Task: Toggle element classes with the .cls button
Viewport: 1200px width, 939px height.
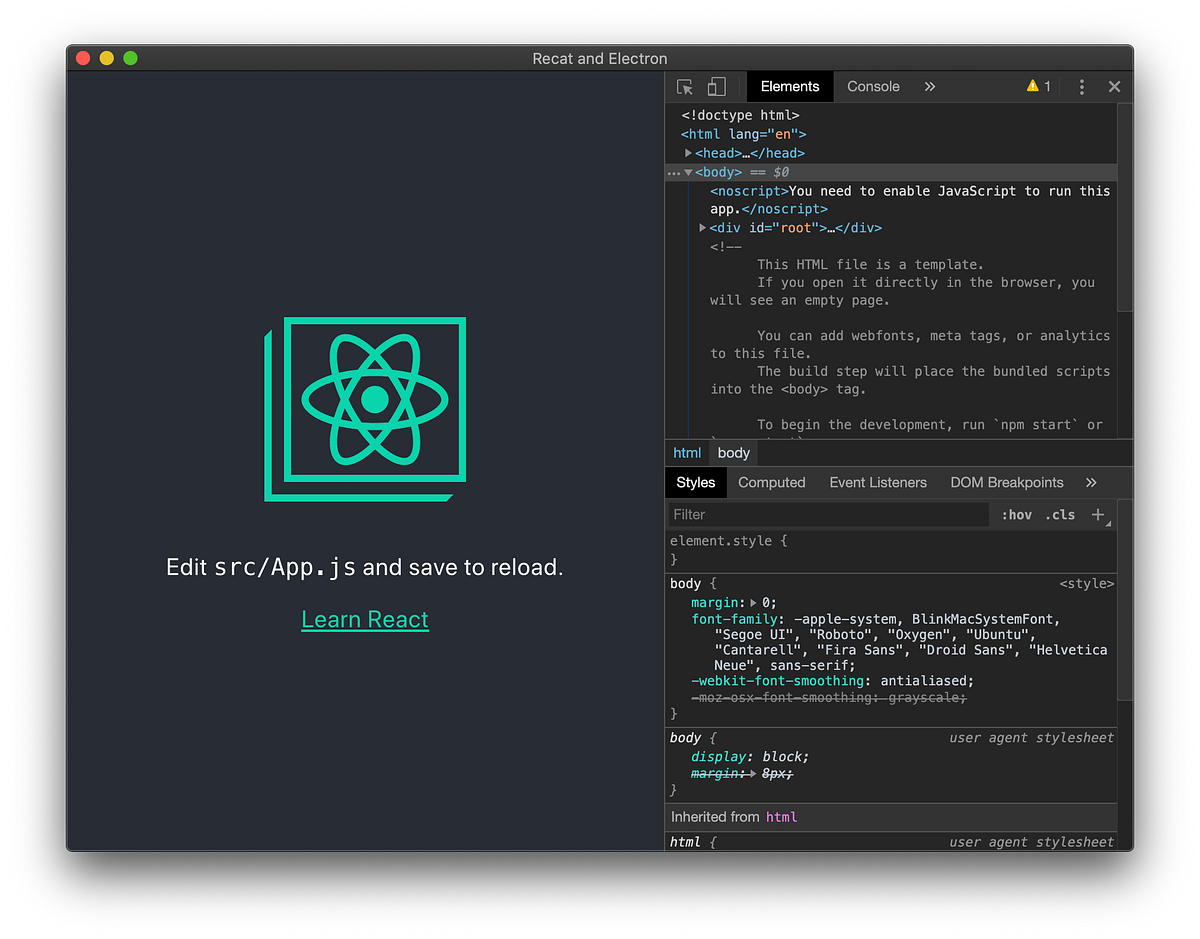Action: tap(1059, 514)
